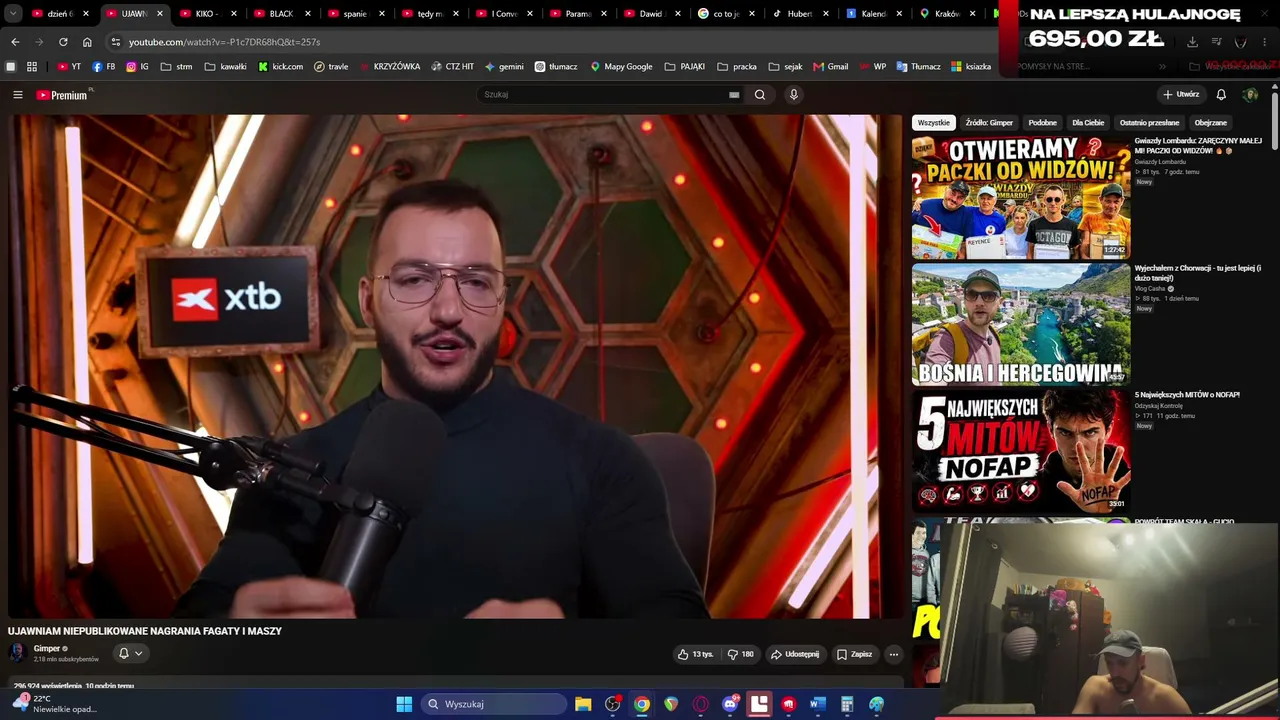1280x720 pixels.
Task: Click the Windows taskbar 'Wyszukaj' search box
Action: tap(494, 704)
